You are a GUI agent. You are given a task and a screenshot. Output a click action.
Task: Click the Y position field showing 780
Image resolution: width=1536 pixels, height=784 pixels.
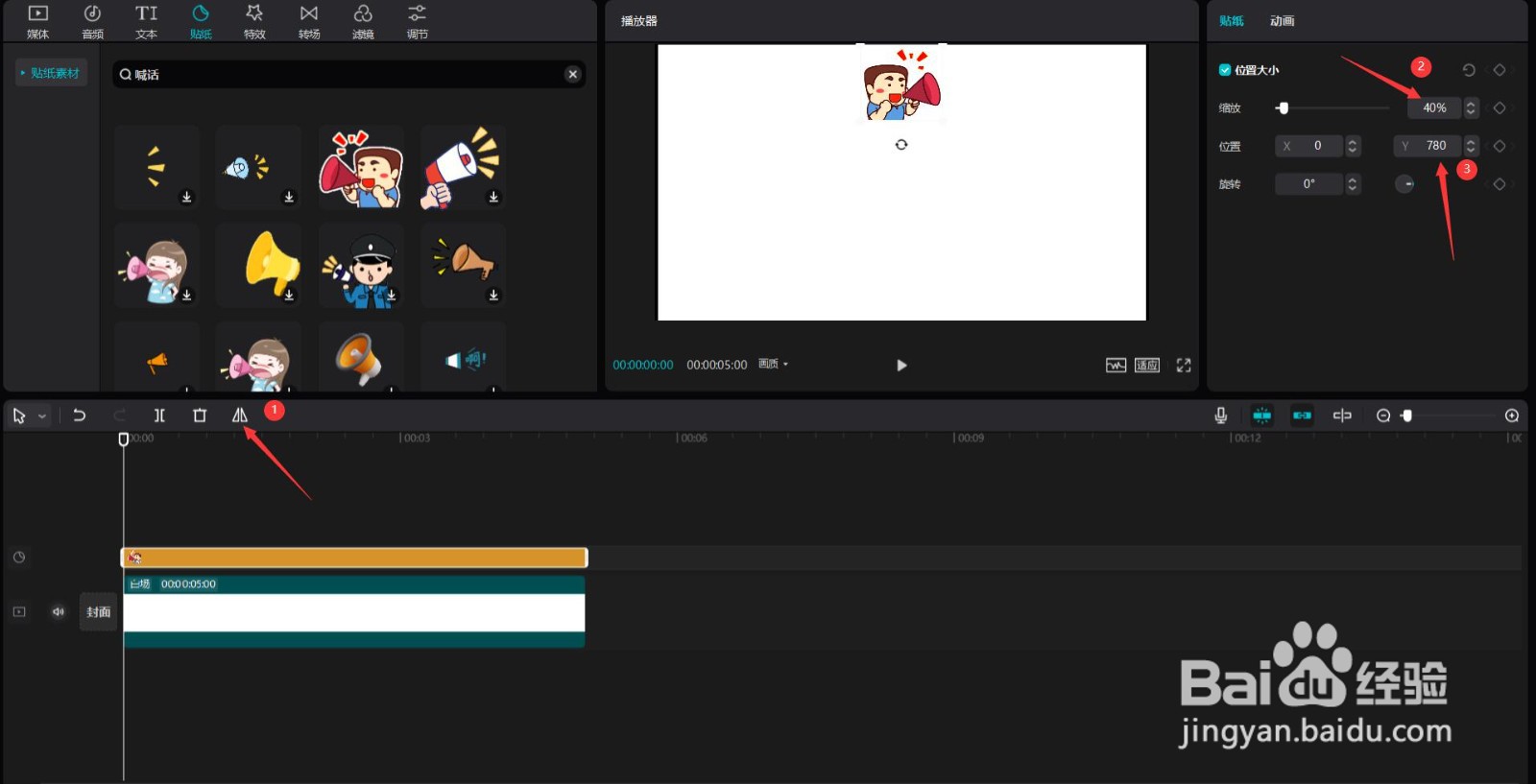click(x=1428, y=146)
